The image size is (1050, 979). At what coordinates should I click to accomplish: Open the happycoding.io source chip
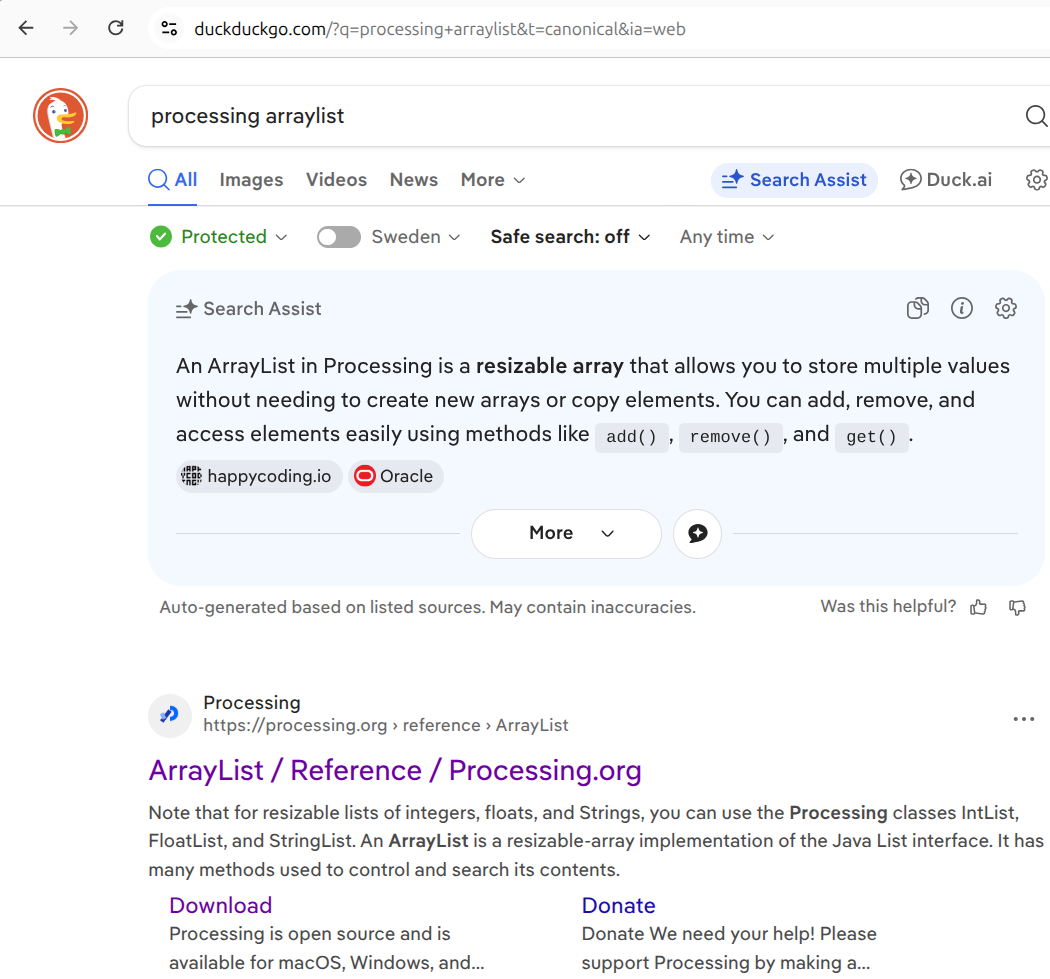[x=259, y=476]
